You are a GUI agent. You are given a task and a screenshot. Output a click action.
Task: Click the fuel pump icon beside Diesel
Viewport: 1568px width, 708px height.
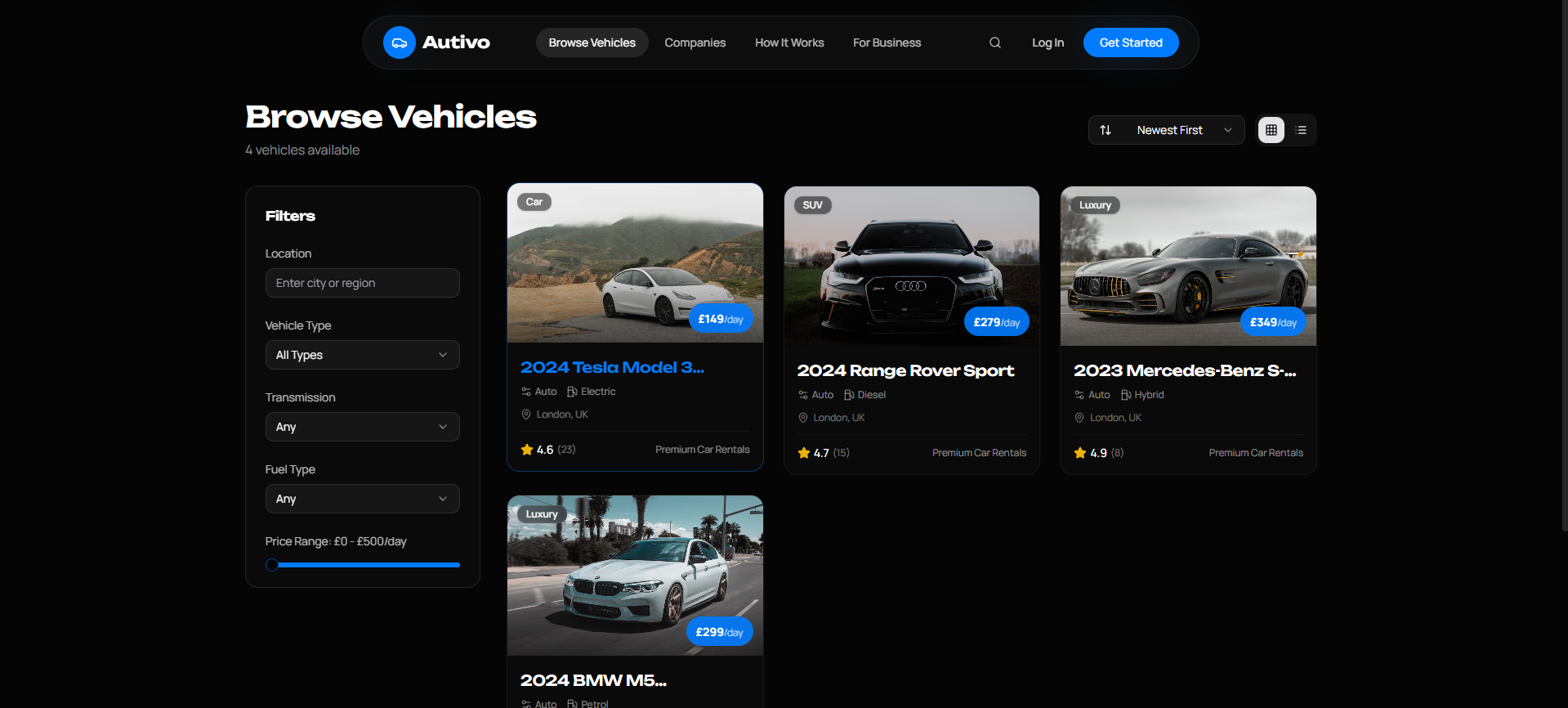pos(849,395)
